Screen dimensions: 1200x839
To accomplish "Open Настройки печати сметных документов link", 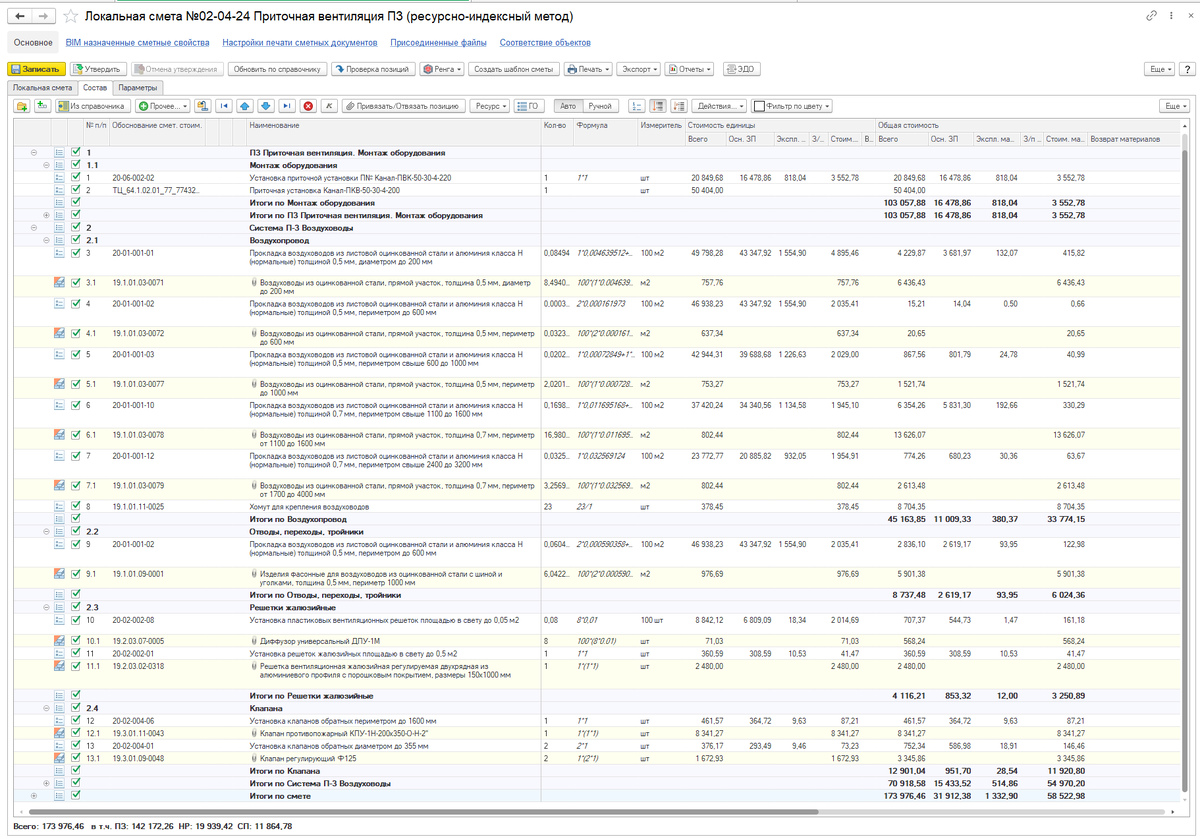I will pyautogui.click(x=300, y=43).
